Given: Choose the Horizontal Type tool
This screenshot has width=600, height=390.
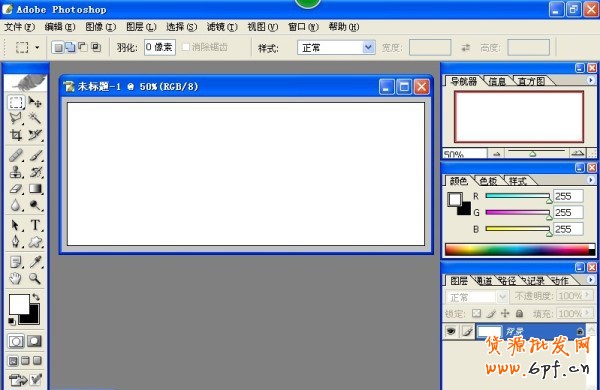Looking at the screenshot, I should (x=35, y=225).
